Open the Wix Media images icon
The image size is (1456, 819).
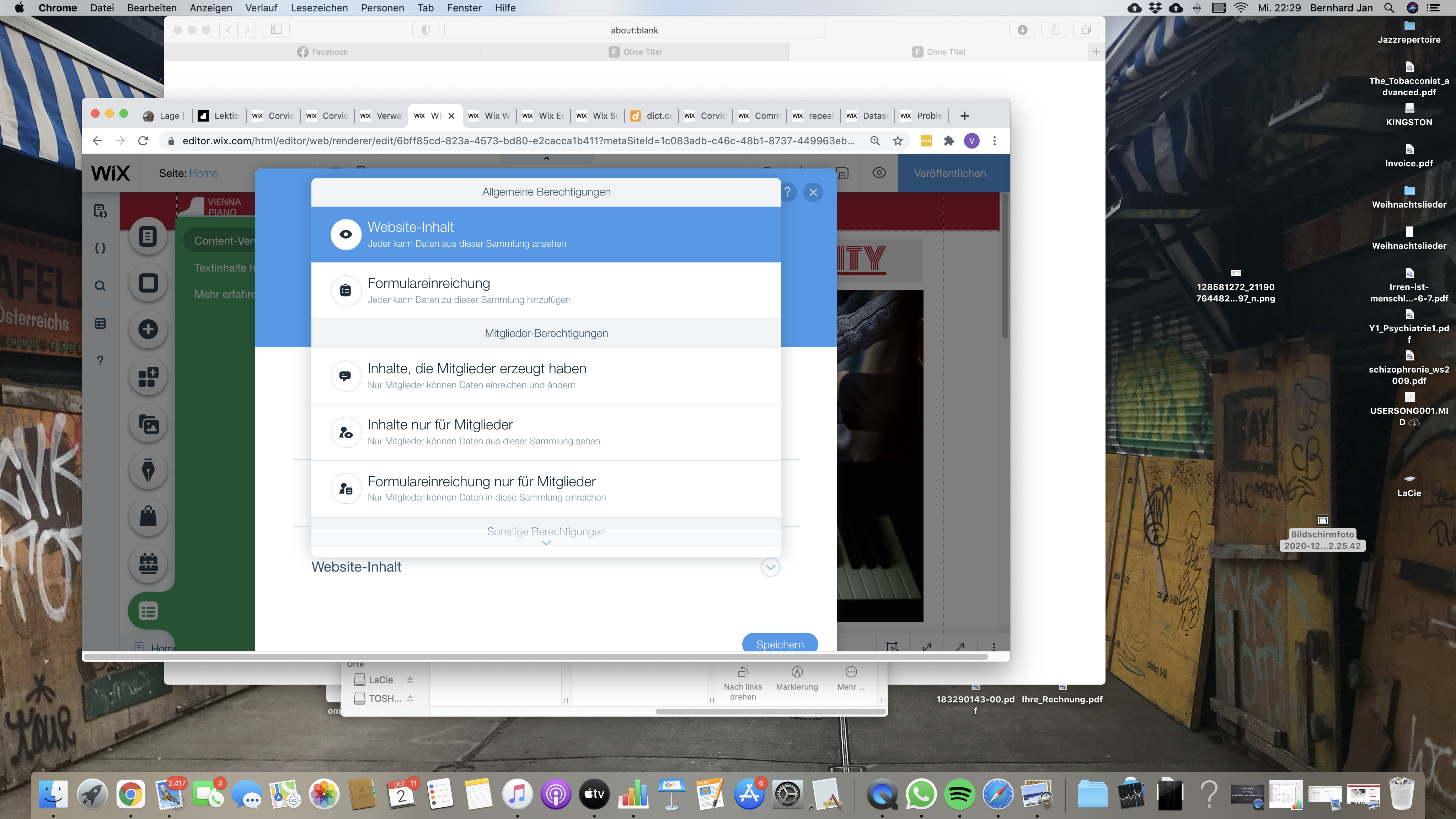(148, 423)
